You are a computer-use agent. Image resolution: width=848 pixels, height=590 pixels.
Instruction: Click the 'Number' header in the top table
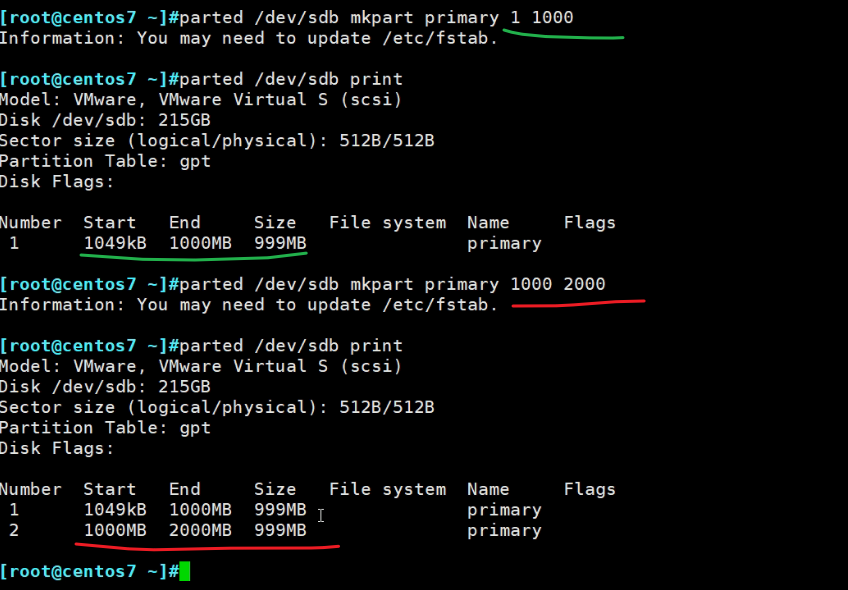coord(31,222)
